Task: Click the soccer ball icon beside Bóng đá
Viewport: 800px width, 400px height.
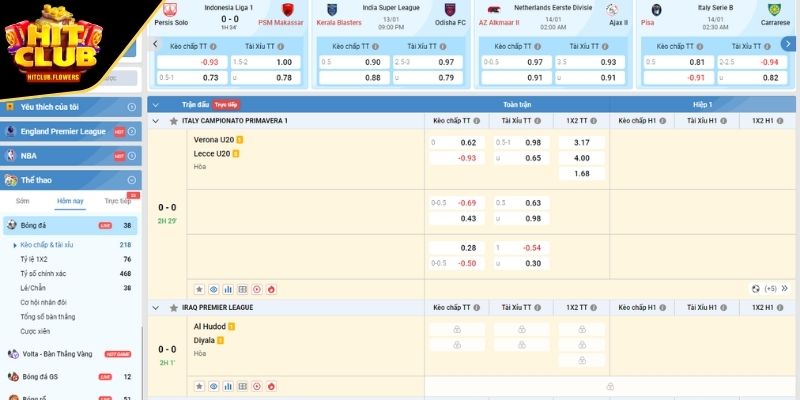Action: click(x=11, y=226)
